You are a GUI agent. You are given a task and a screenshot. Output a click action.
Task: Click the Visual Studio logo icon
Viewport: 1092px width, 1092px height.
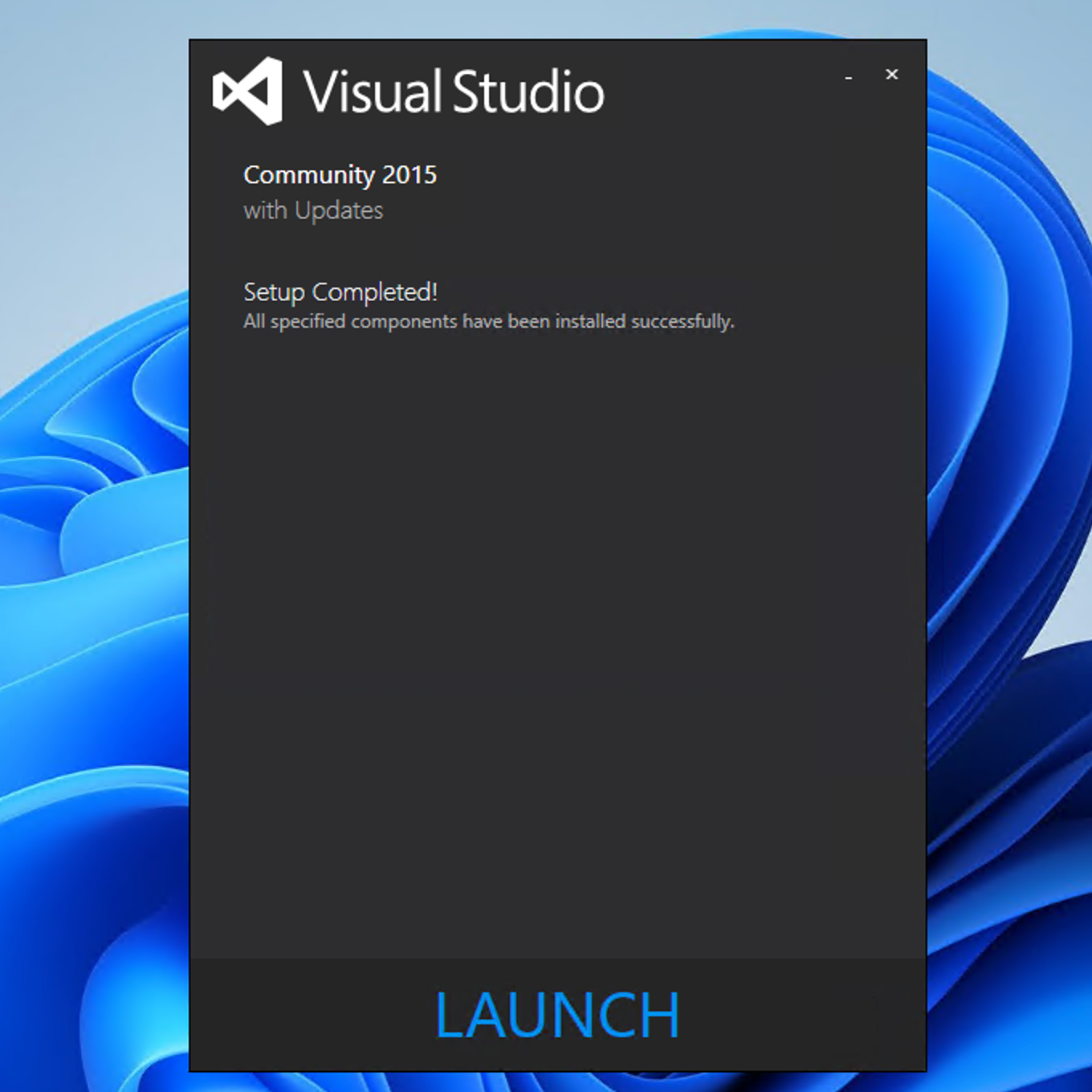point(247,91)
